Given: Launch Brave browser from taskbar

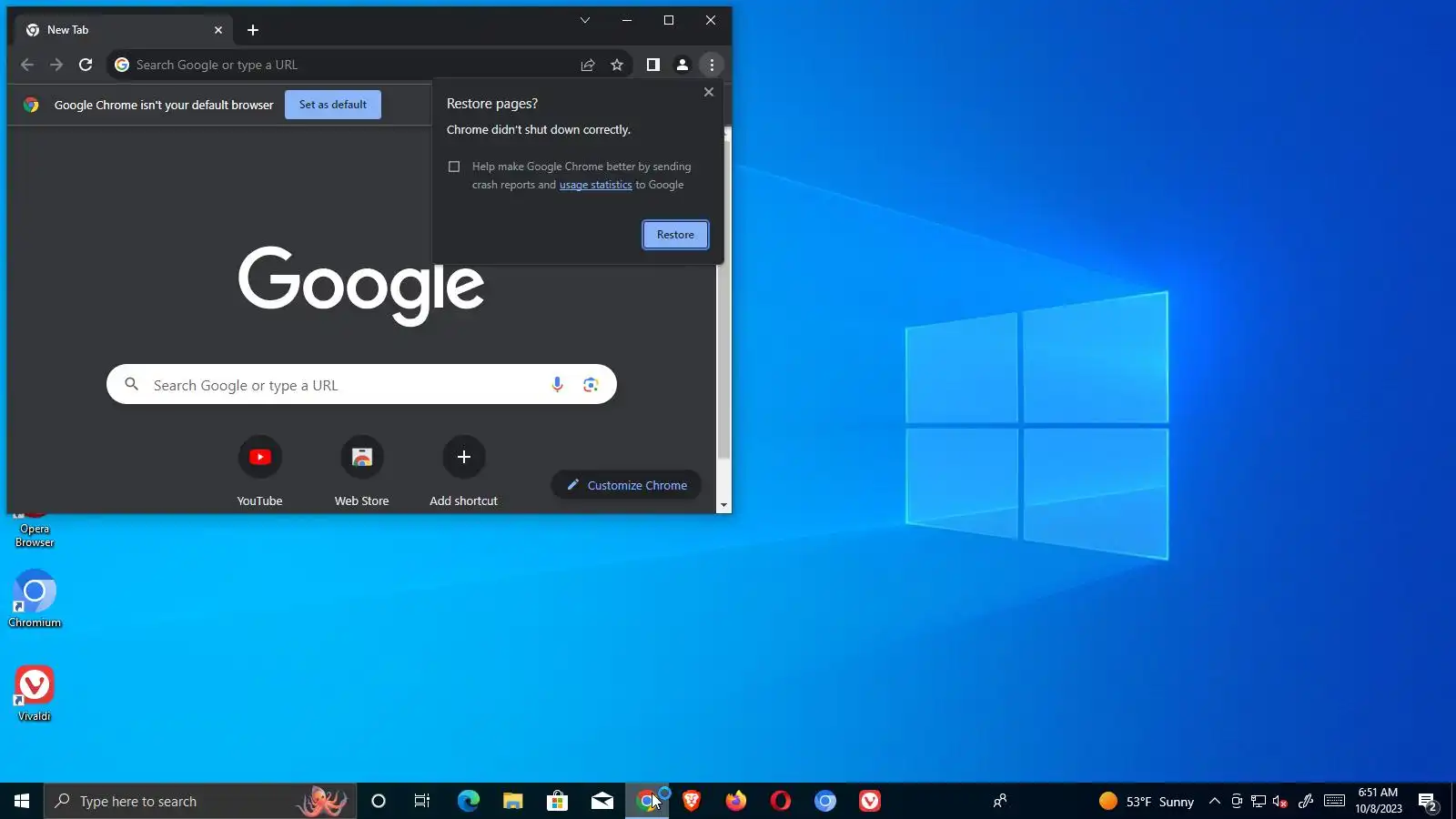Looking at the screenshot, I should 691,801.
